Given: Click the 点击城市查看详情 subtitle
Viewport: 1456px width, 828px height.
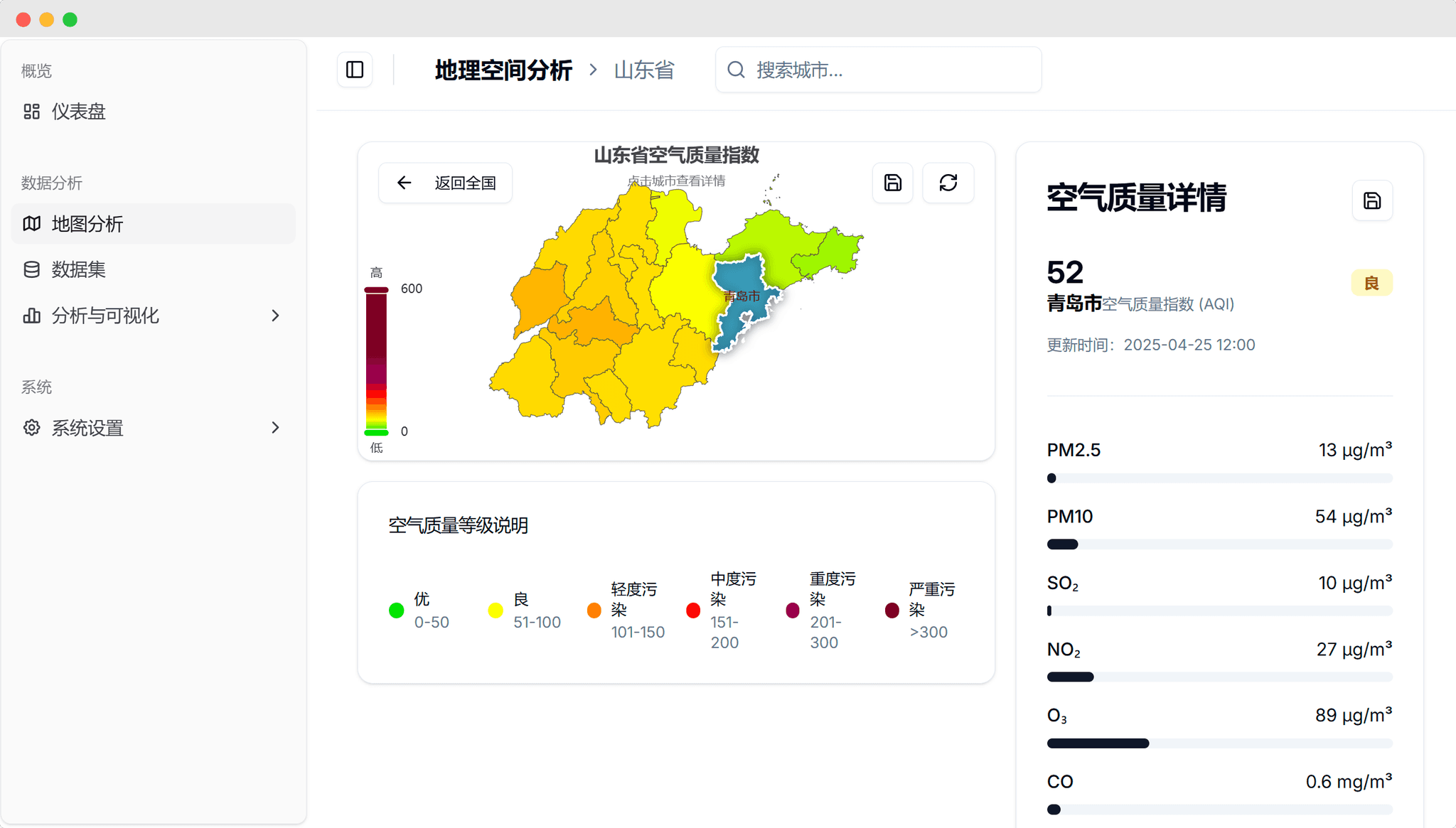Looking at the screenshot, I should (676, 181).
